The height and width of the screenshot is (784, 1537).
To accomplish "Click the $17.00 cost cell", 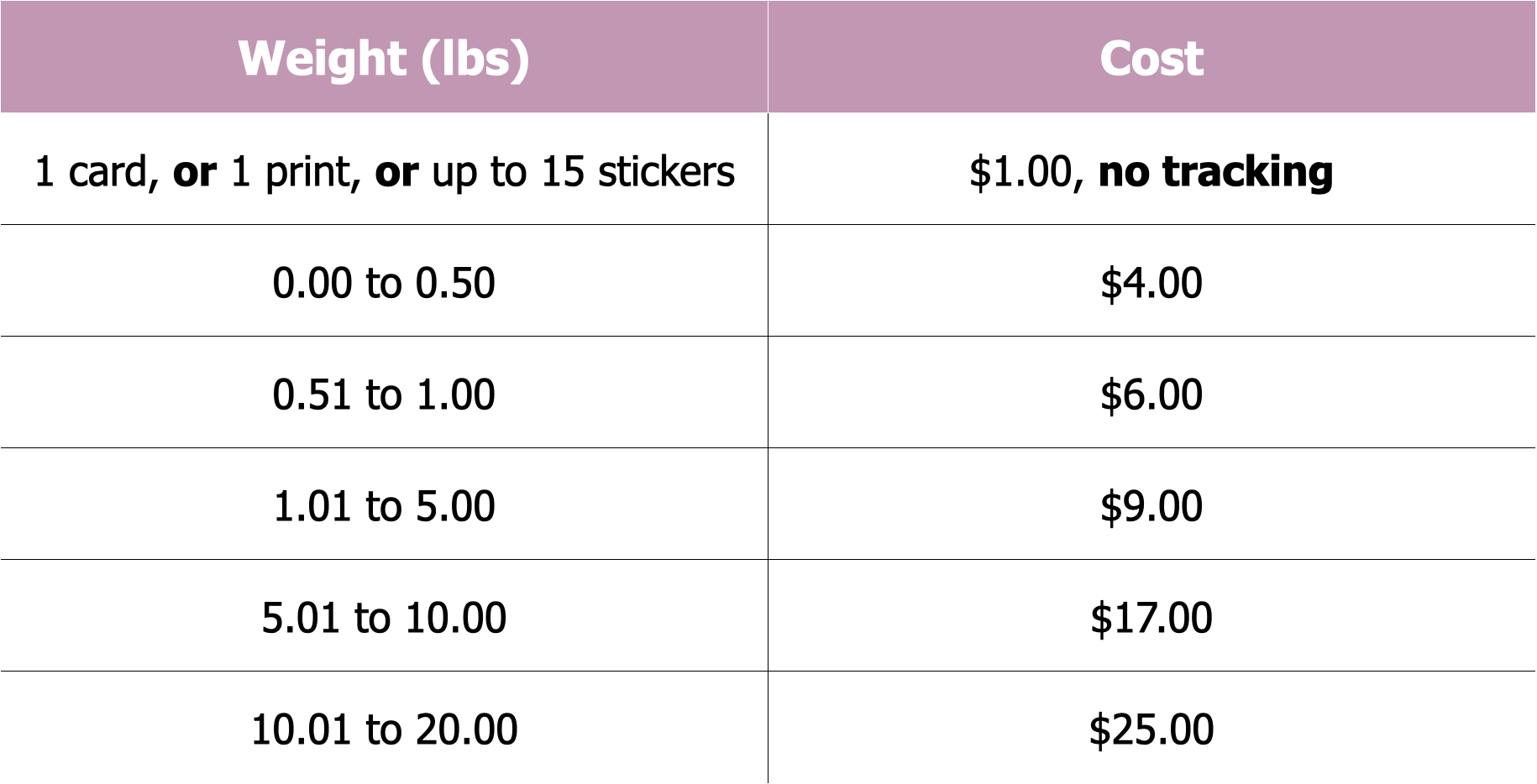I will point(1152,615).
